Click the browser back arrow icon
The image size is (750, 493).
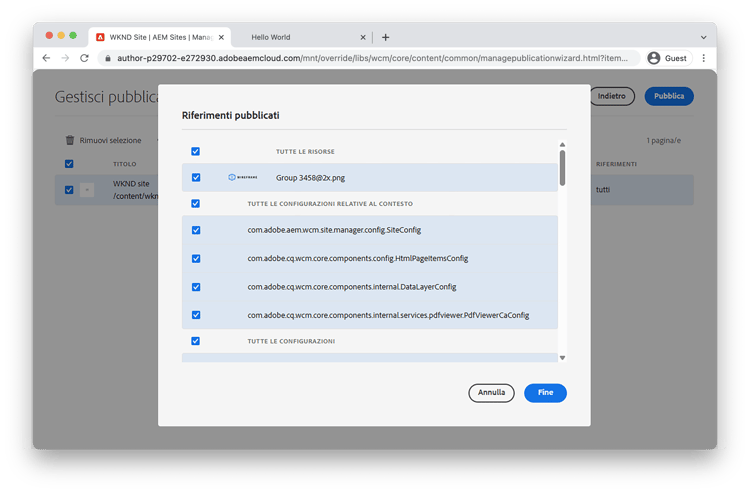click(x=46, y=58)
